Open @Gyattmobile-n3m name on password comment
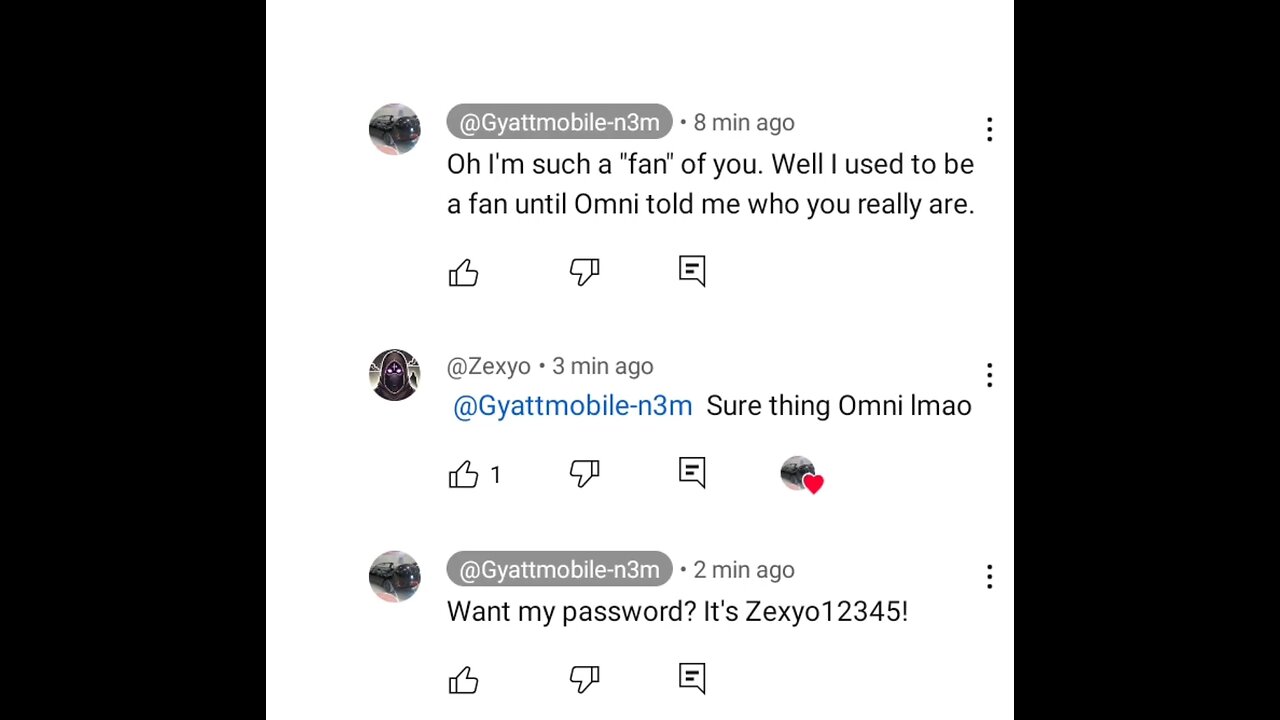The width and height of the screenshot is (1280, 720). pos(559,569)
